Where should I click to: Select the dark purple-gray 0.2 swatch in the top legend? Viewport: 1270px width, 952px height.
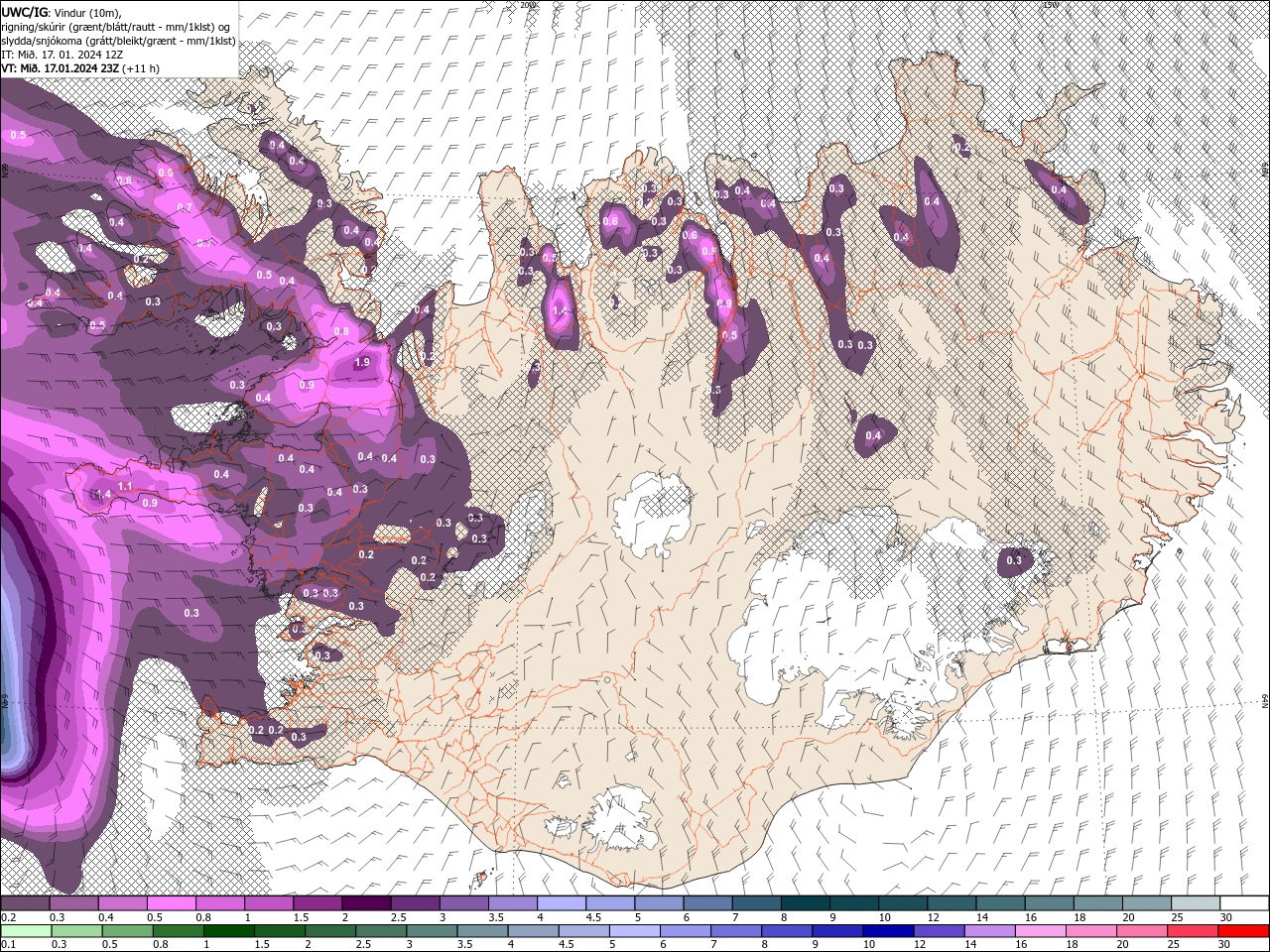pos(25,903)
